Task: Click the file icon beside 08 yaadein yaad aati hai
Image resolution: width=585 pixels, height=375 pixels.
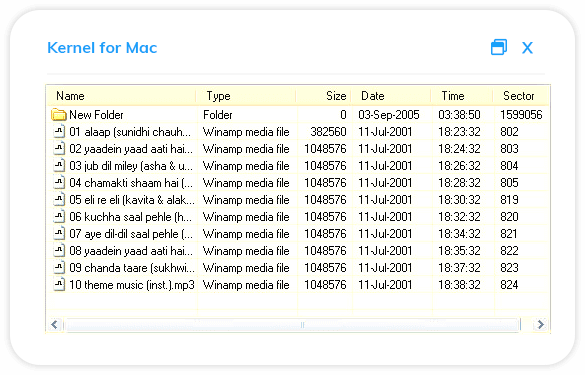Action: [59, 250]
